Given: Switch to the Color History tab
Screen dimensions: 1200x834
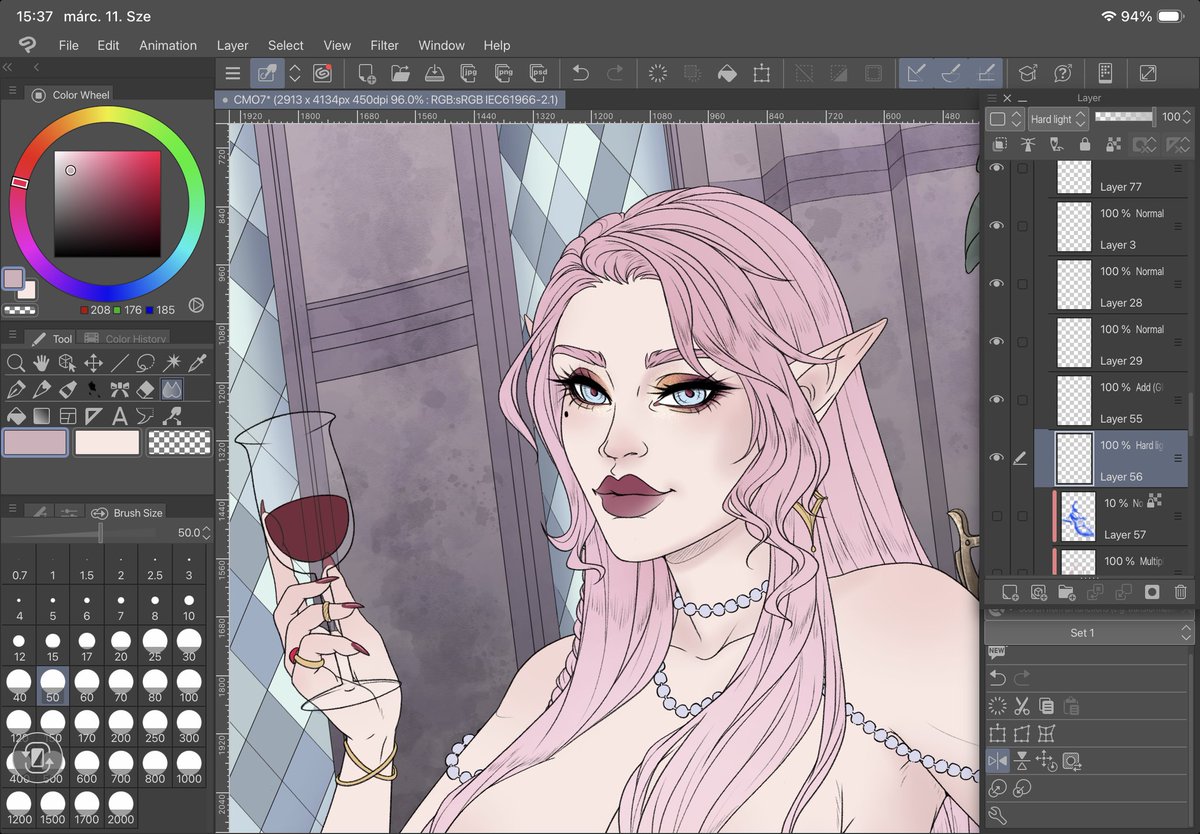Looking at the screenshot, I should tap(124, 339).
